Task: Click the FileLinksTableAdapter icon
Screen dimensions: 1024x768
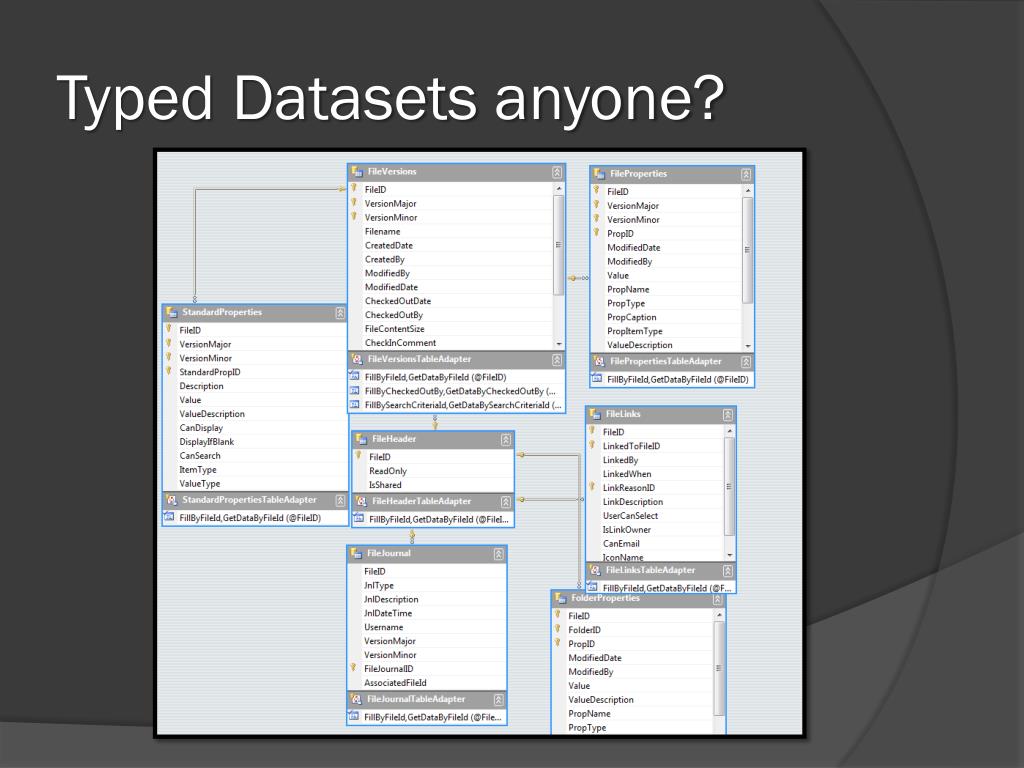Action: [595, 570]
